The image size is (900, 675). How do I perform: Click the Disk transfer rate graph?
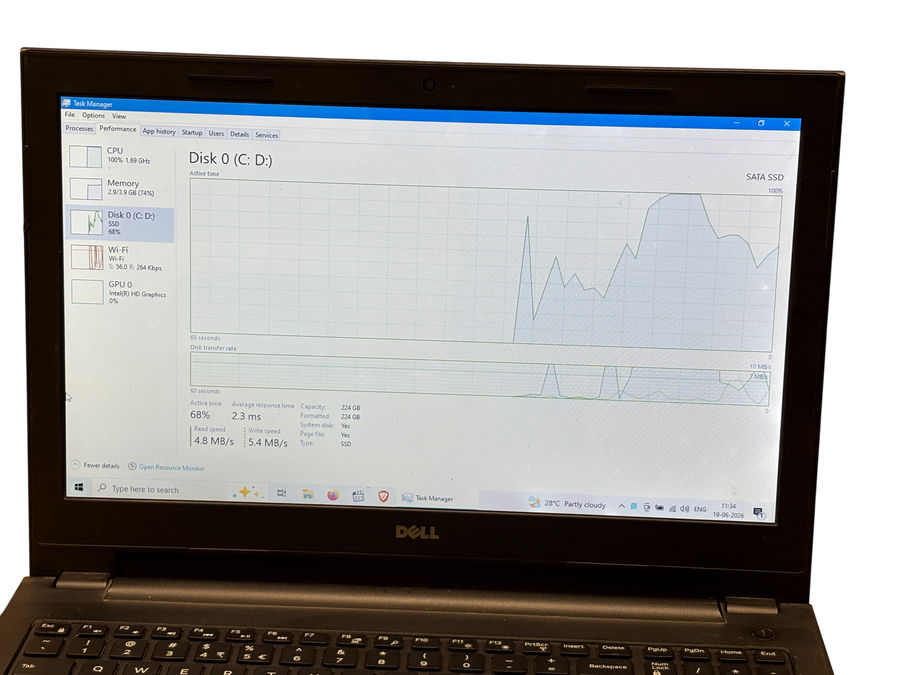[480, 379]
